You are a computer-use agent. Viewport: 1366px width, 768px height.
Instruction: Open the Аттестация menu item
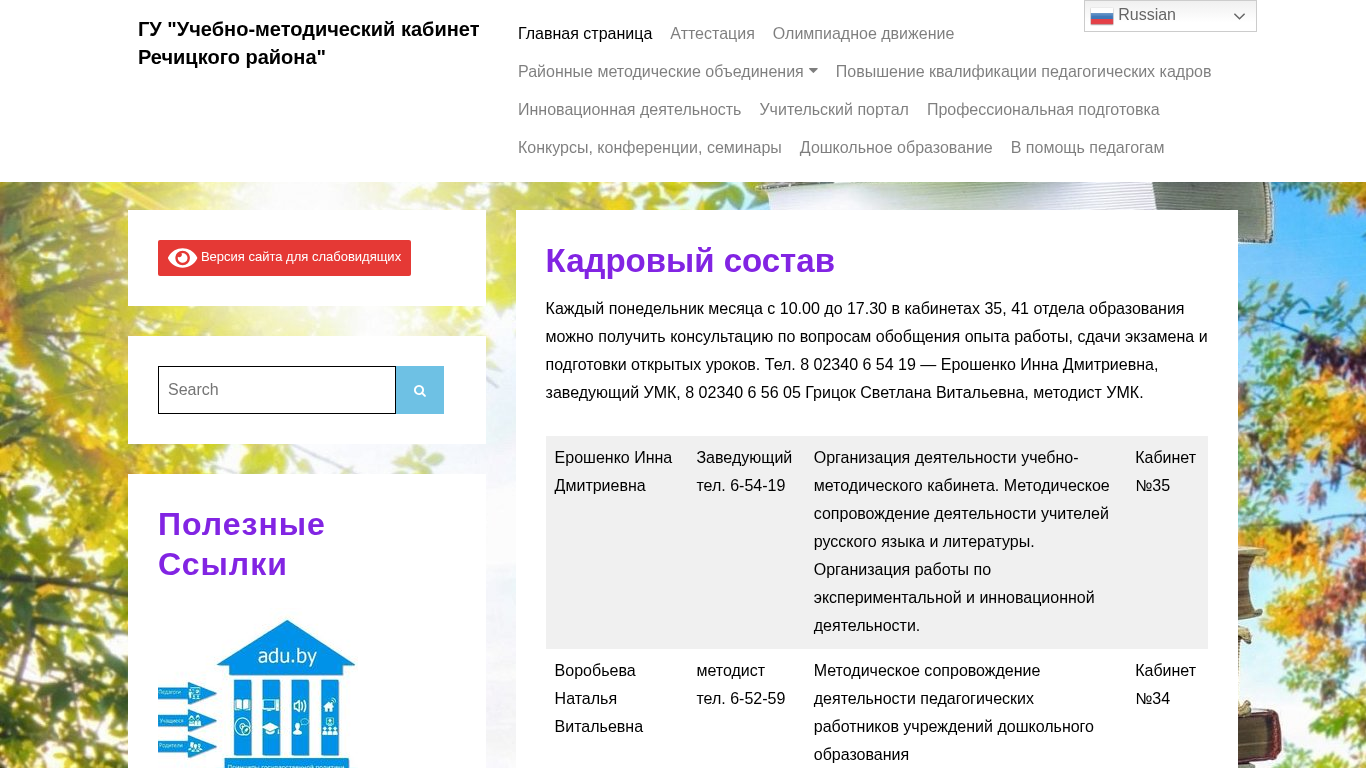click(x=712, y=34)
